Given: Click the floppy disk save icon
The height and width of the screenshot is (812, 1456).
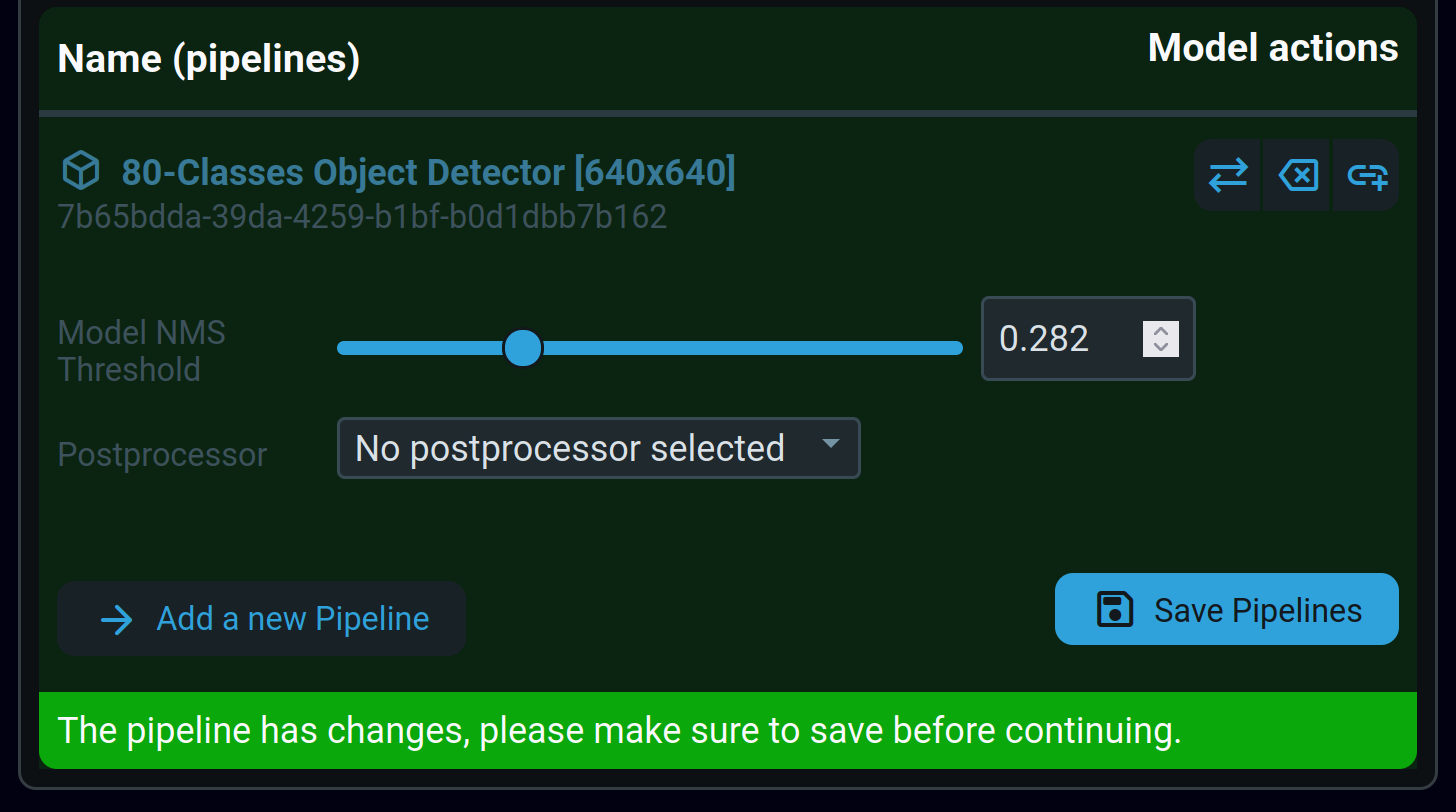Looking at the screenshot, I should [1115, 609].
